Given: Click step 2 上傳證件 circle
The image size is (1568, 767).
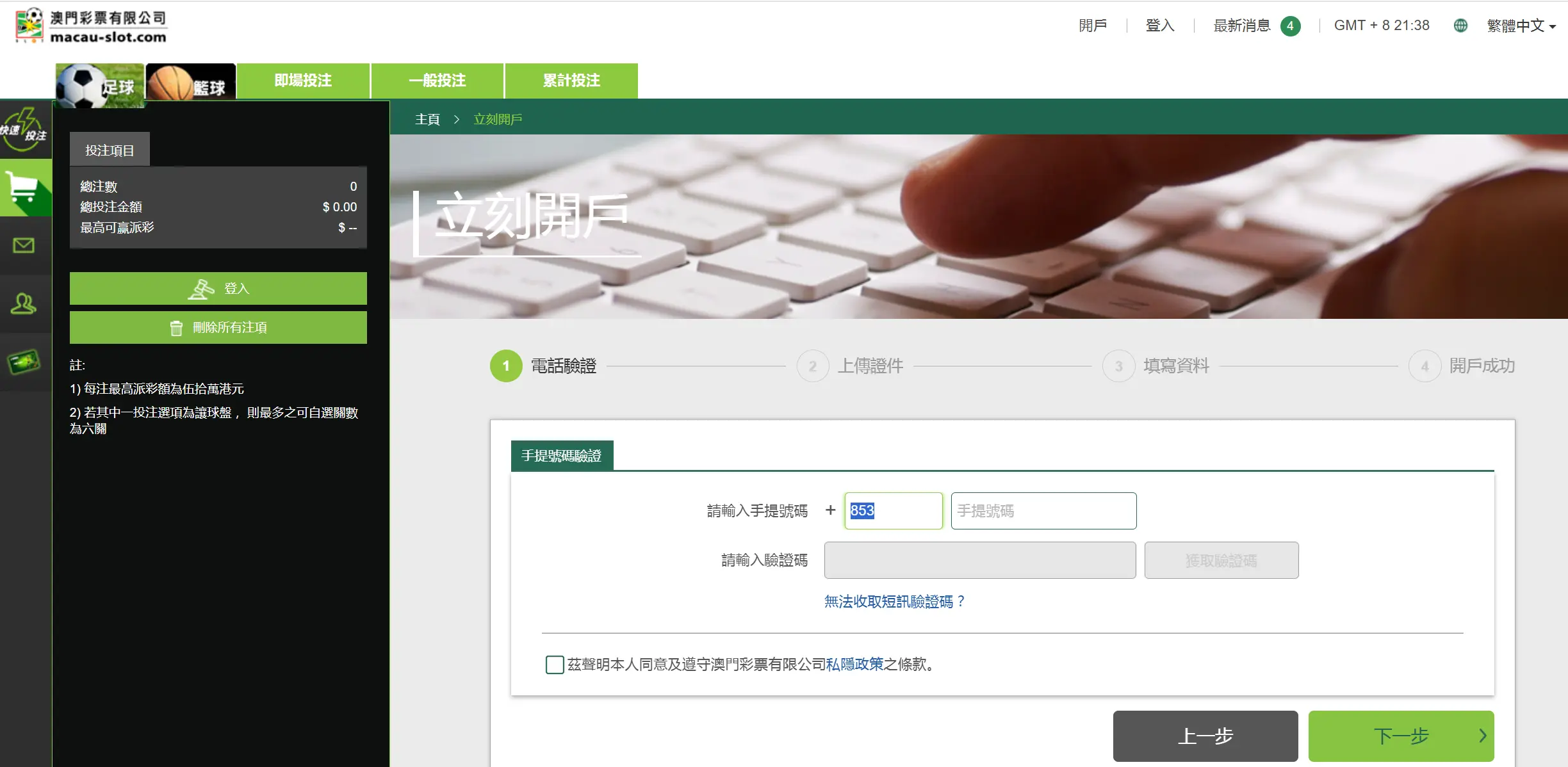Looking at the screenshot, I should pyautogui.click(x=813, y=366).
